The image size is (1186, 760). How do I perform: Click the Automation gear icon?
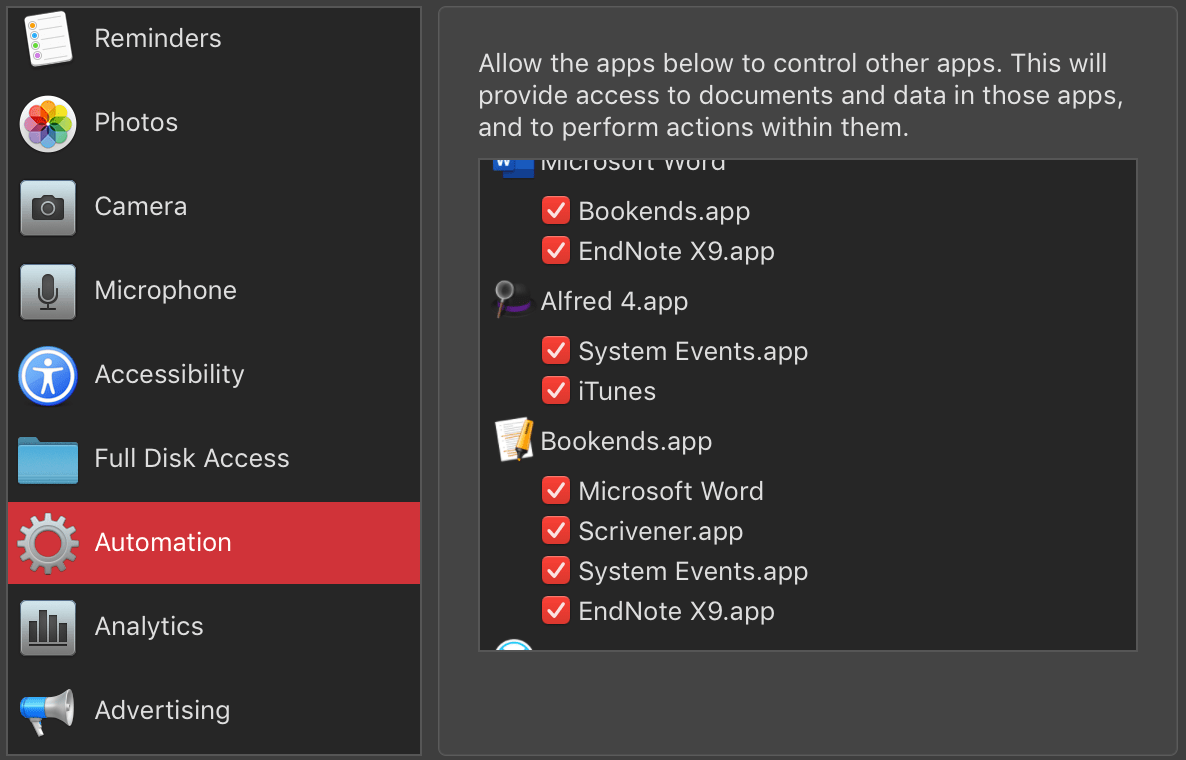(48, 543)
